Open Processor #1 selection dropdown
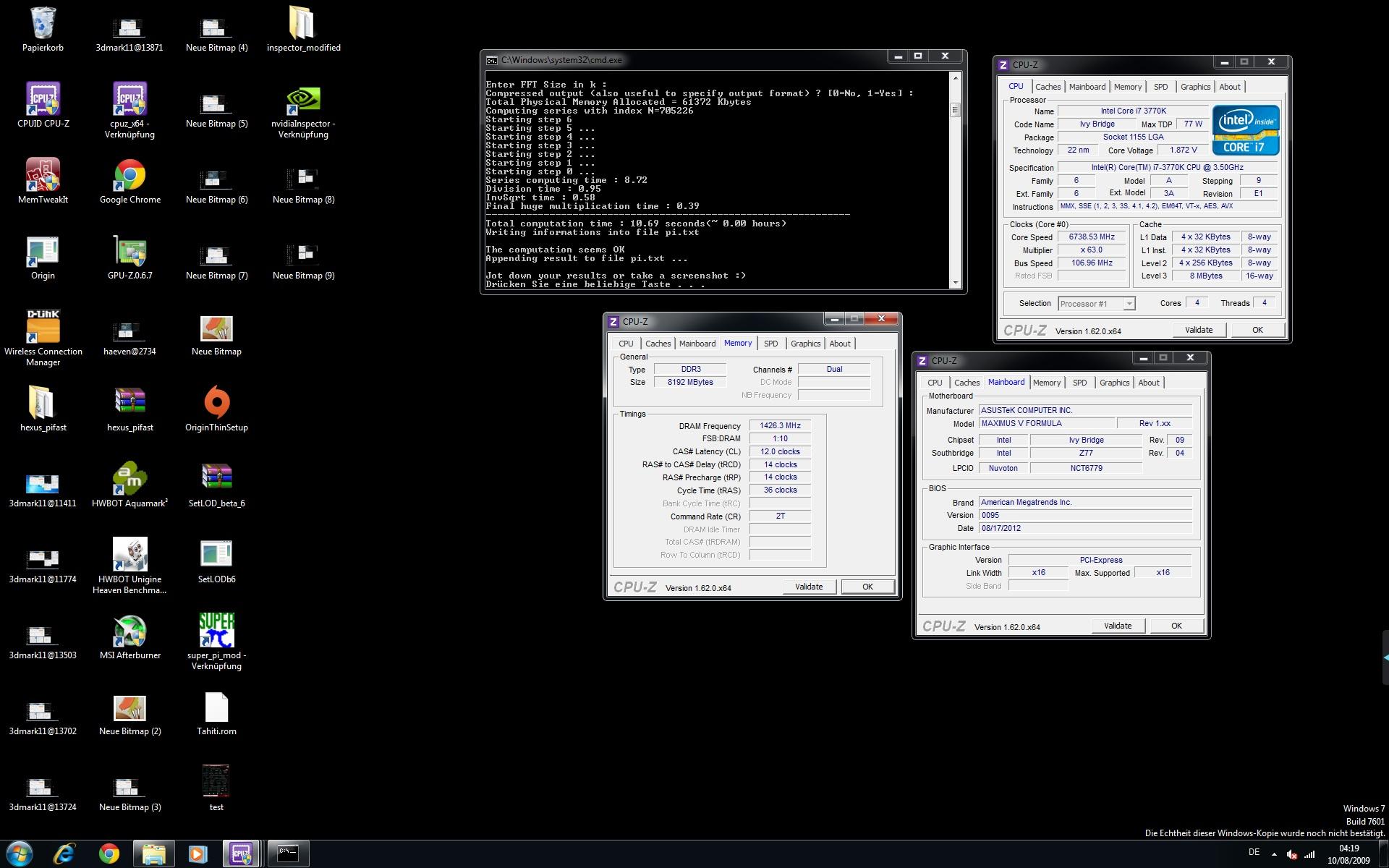The image size is (1389, 868). click(x=1096, y=304)
